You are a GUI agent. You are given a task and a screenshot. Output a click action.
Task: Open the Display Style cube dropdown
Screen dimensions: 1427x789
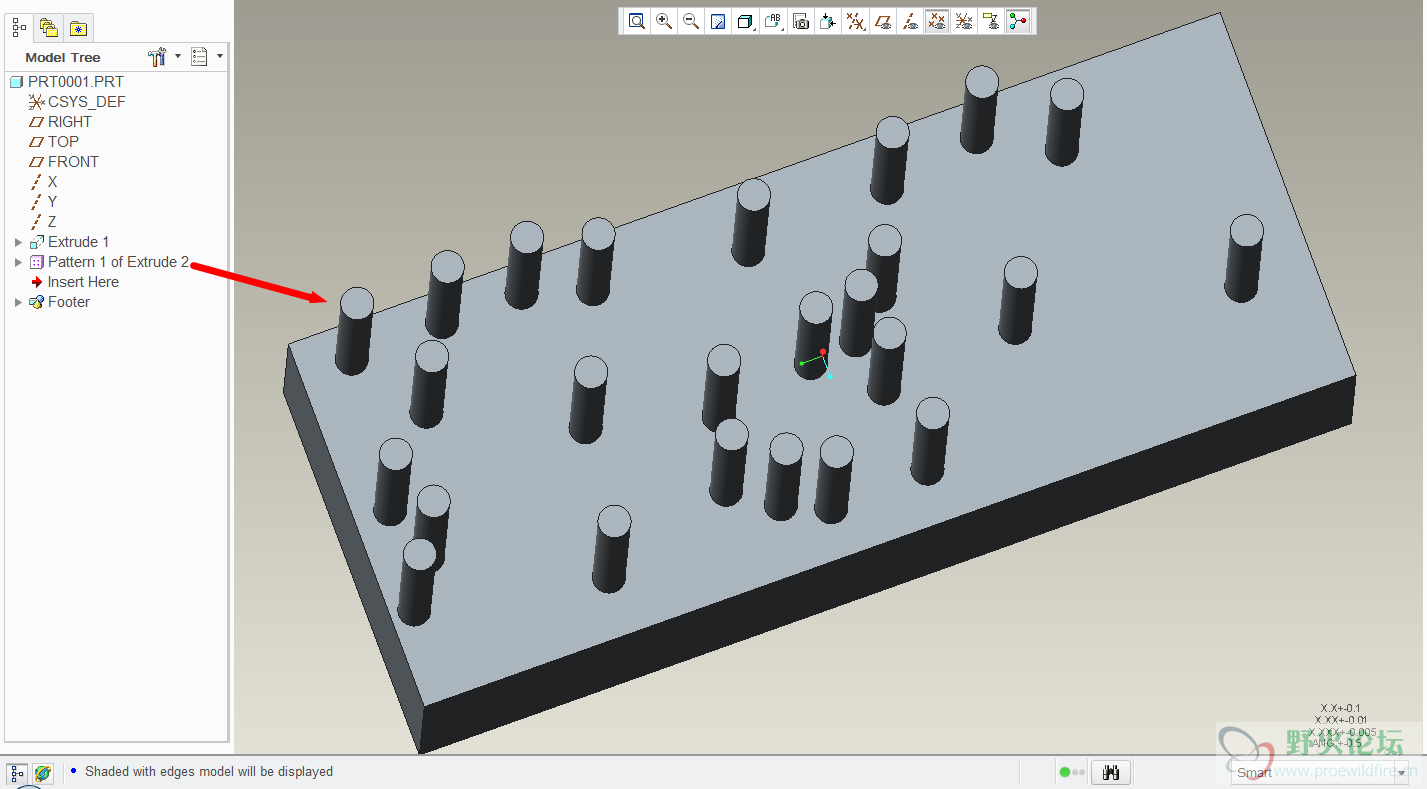point(746,21)
